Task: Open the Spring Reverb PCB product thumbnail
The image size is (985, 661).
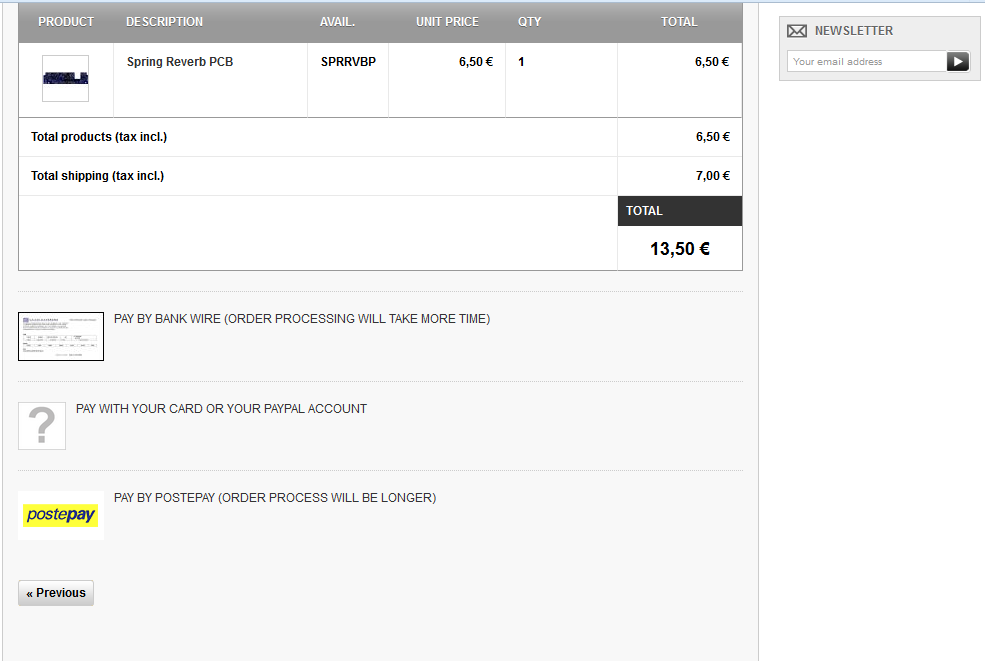Action: pyautogui.click(x=65, y=78)
